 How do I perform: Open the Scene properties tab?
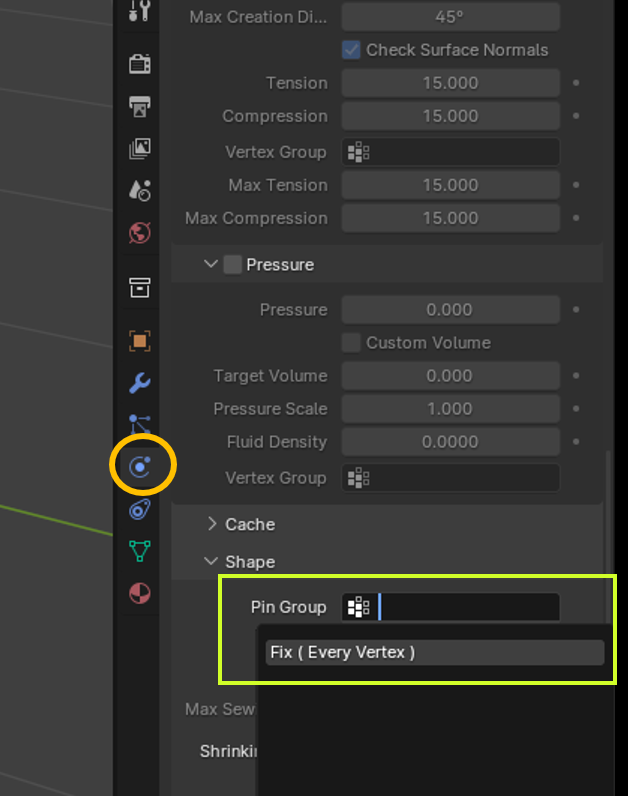pos(140,191)
